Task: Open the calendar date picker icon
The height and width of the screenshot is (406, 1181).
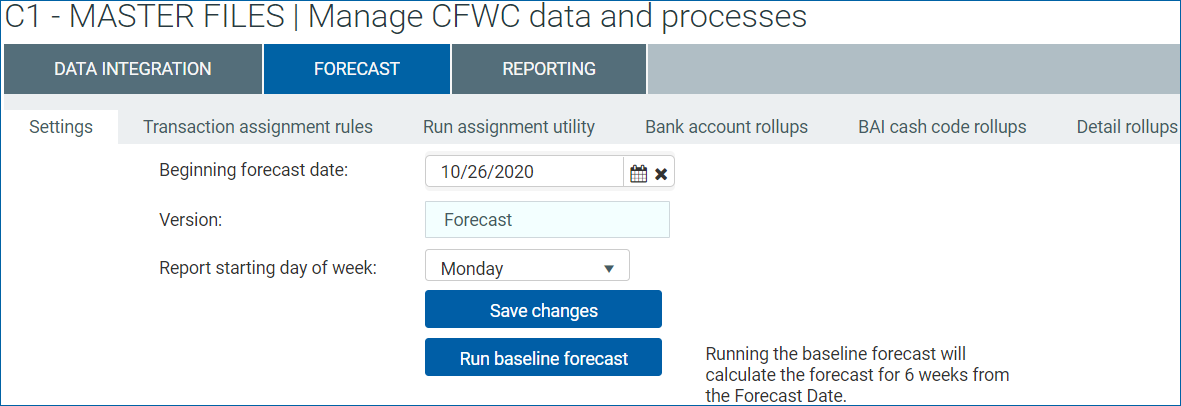Action: (638, 173)
